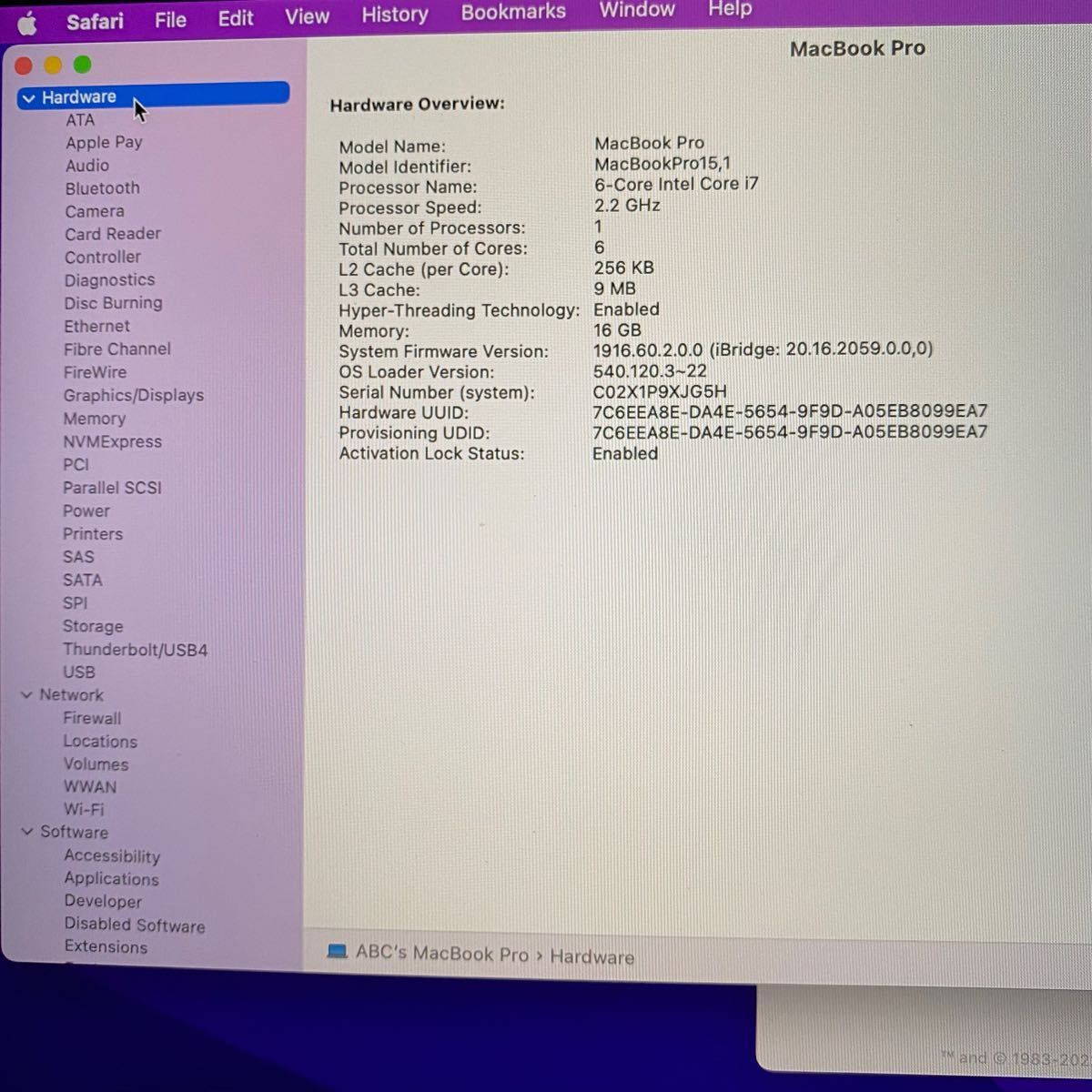The image size is (1092, 1092).
Task: Select Thunderbolt/USB4 in the sidebar
Action: (135, 650)
